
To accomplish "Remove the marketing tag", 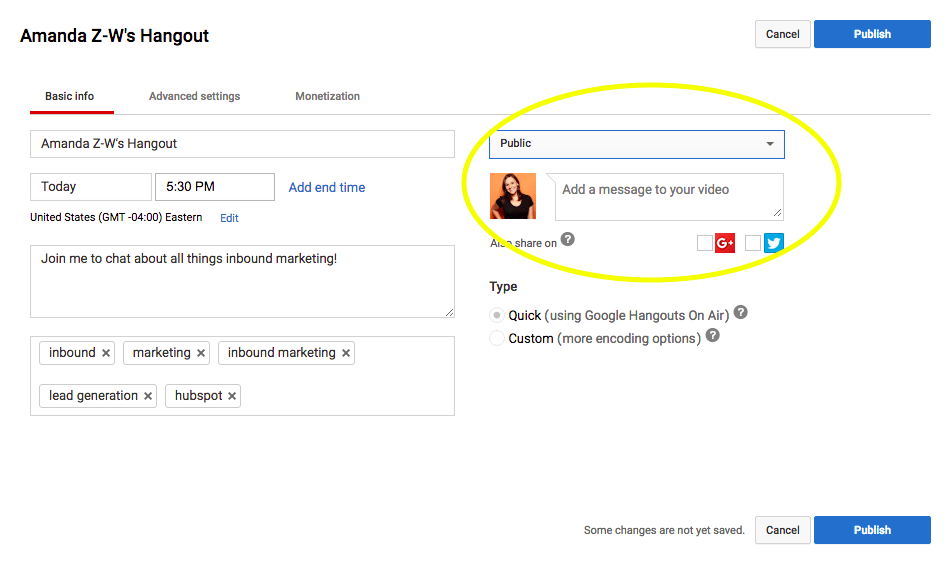I will (201, 353).
